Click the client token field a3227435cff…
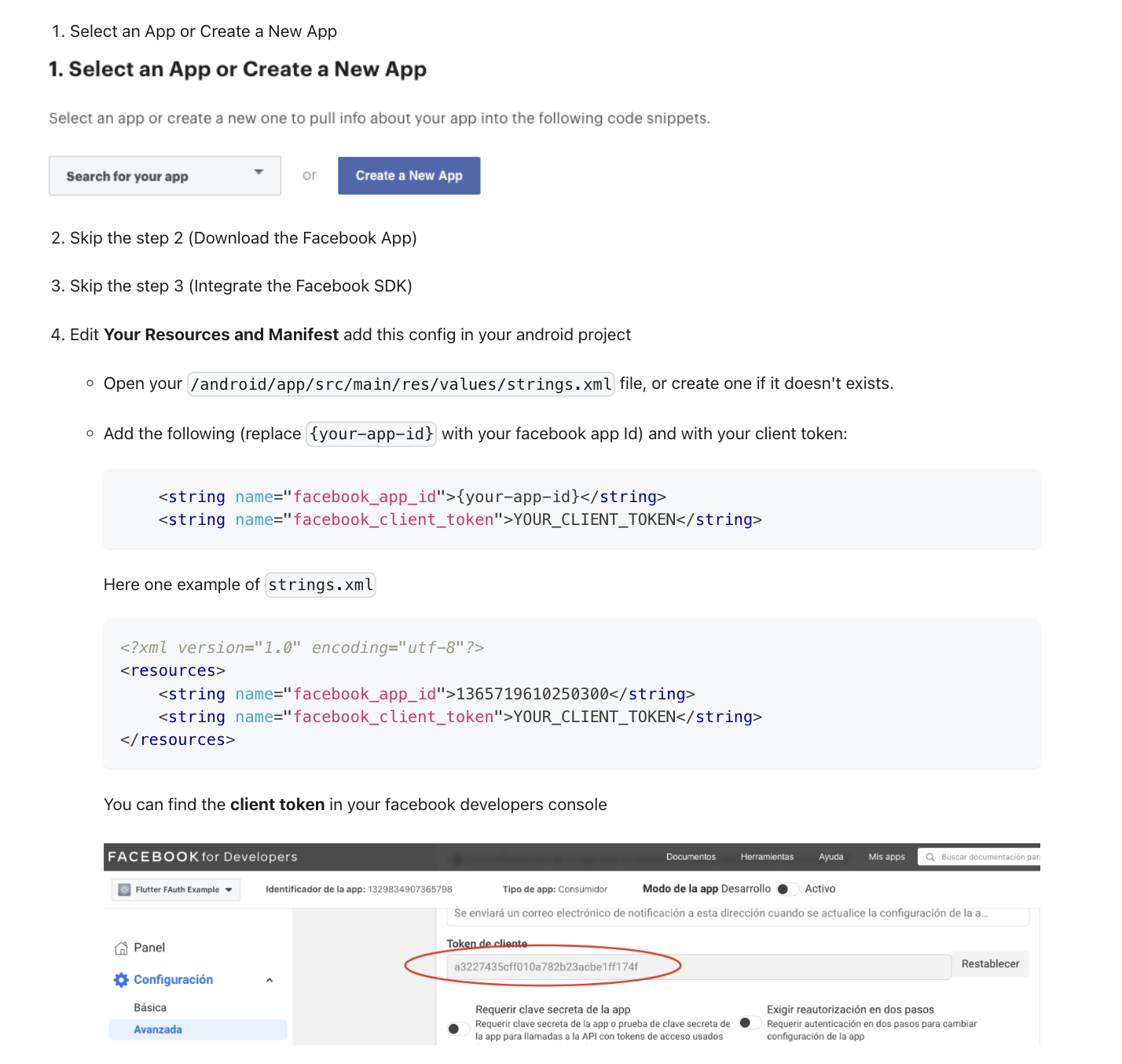Screen dimensions: 1122x1064 [698, 967]
